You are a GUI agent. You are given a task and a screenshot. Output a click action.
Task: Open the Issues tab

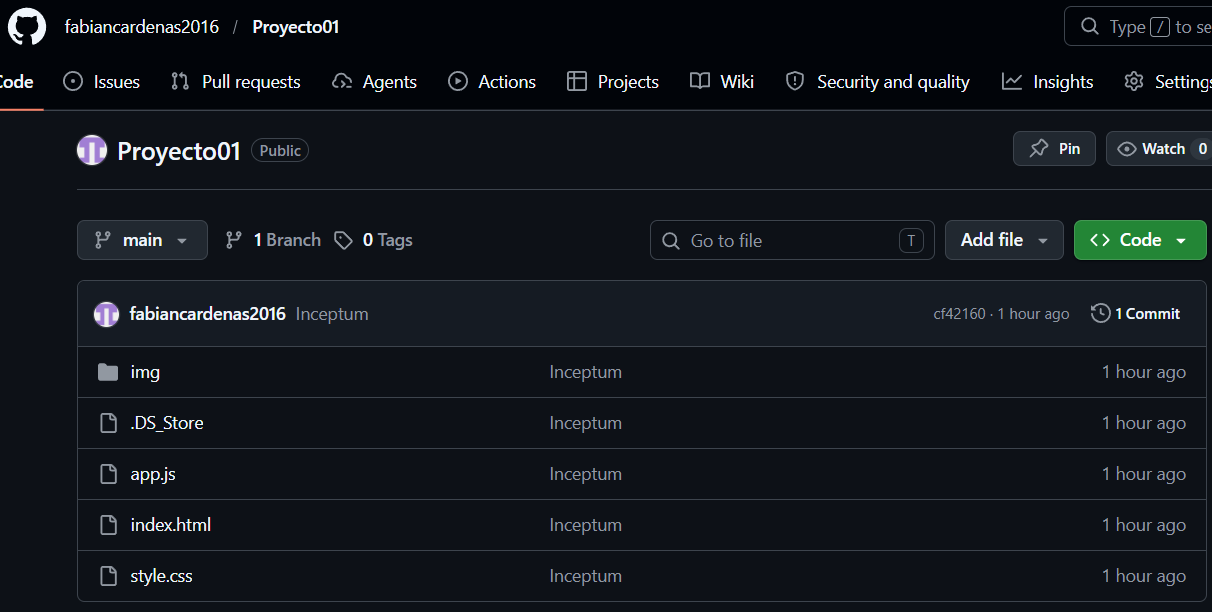pyautogui.click(x=101, y=82)
